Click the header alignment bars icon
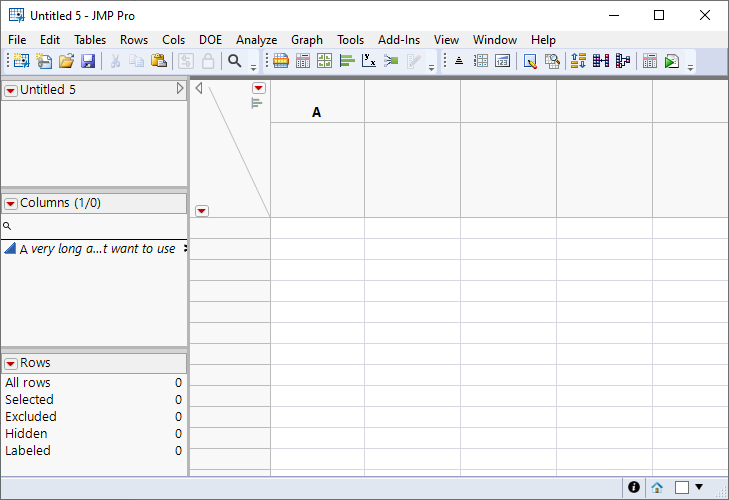Screen dimensions: 729x500 click(257, 103)
